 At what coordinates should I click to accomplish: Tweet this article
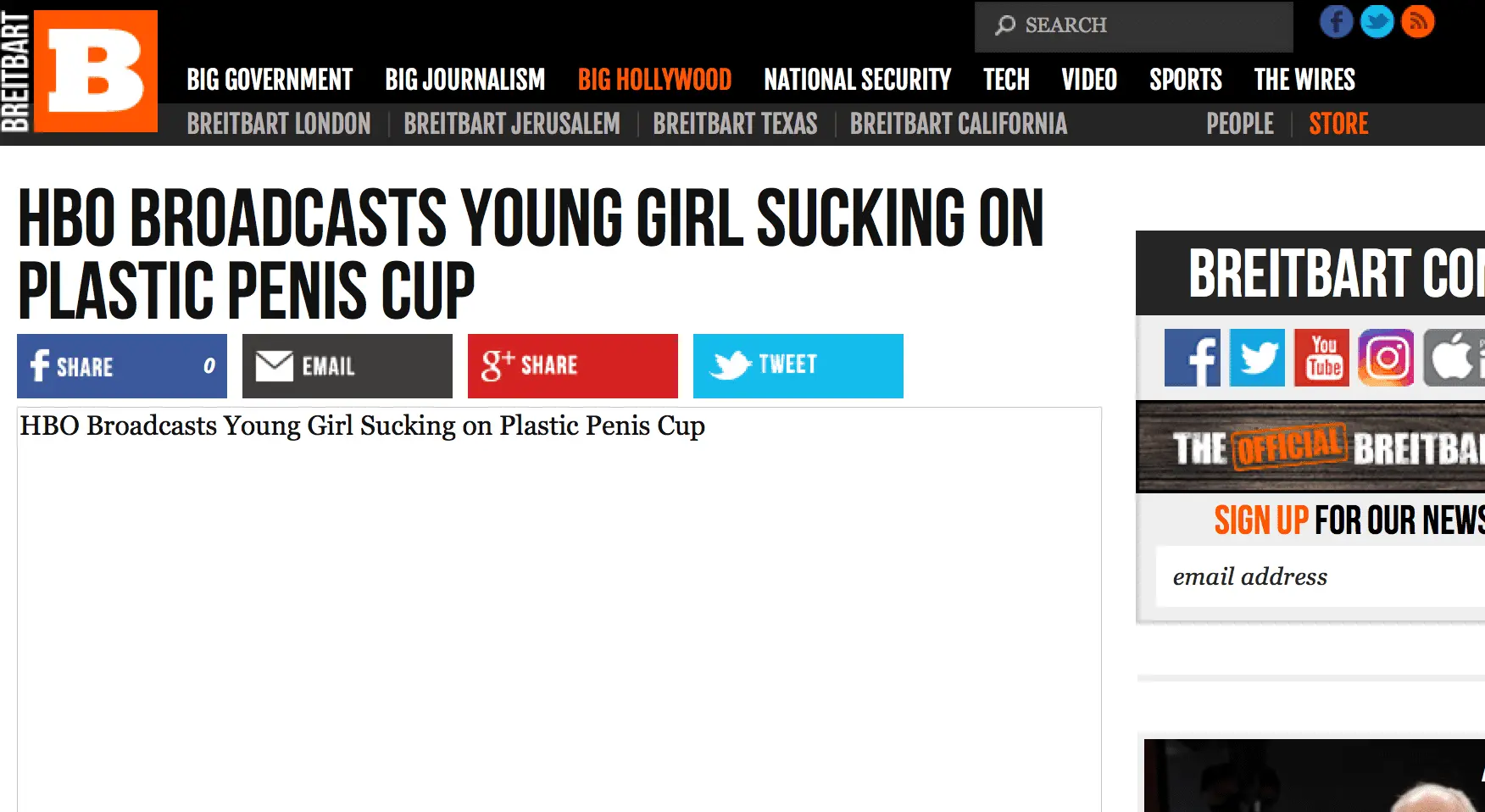[x=798, y=366]
